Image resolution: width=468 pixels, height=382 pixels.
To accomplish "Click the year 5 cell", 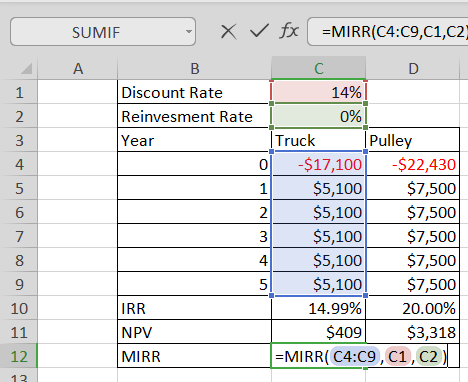I will point(195,284).
